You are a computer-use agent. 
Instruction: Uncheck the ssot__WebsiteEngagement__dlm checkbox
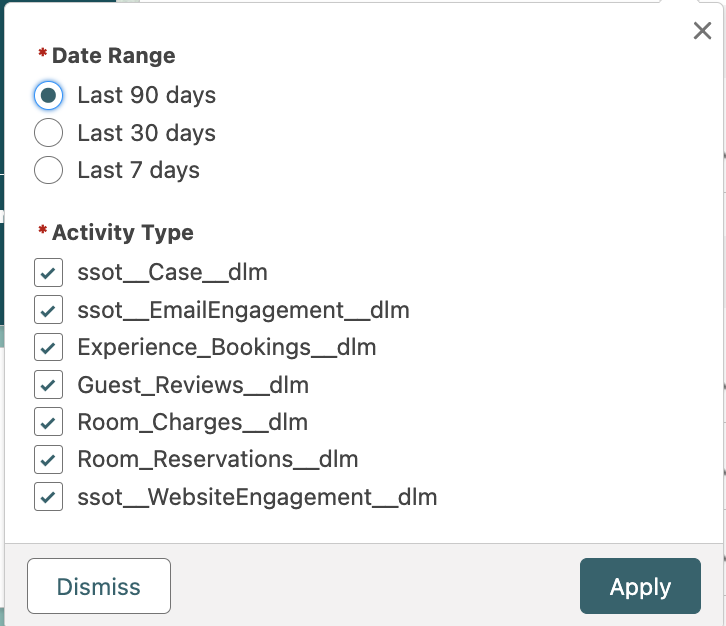click(48, 497)
